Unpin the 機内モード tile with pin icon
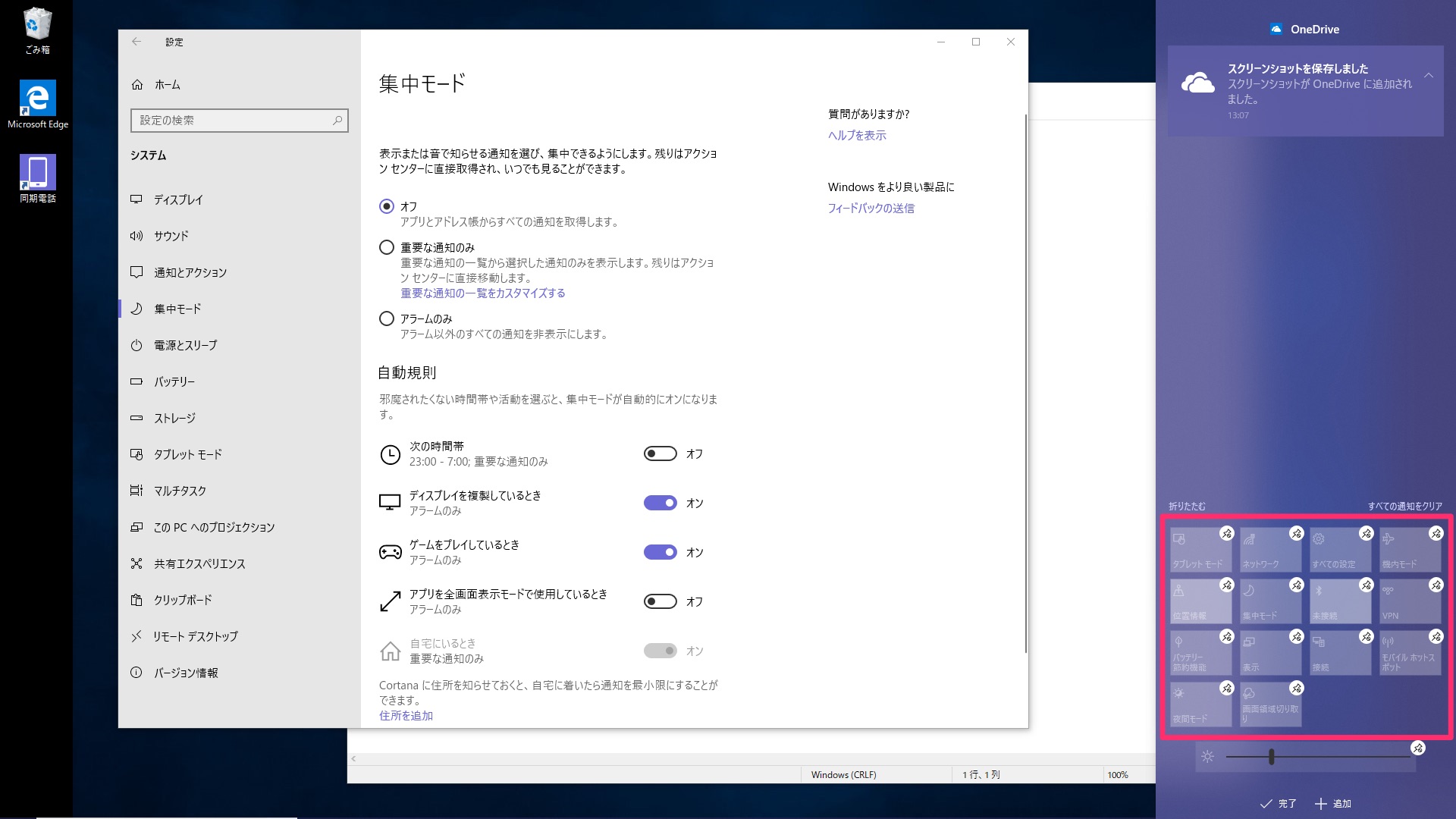The height and width of the screenshot is (819, 1456). [1436, 533]
